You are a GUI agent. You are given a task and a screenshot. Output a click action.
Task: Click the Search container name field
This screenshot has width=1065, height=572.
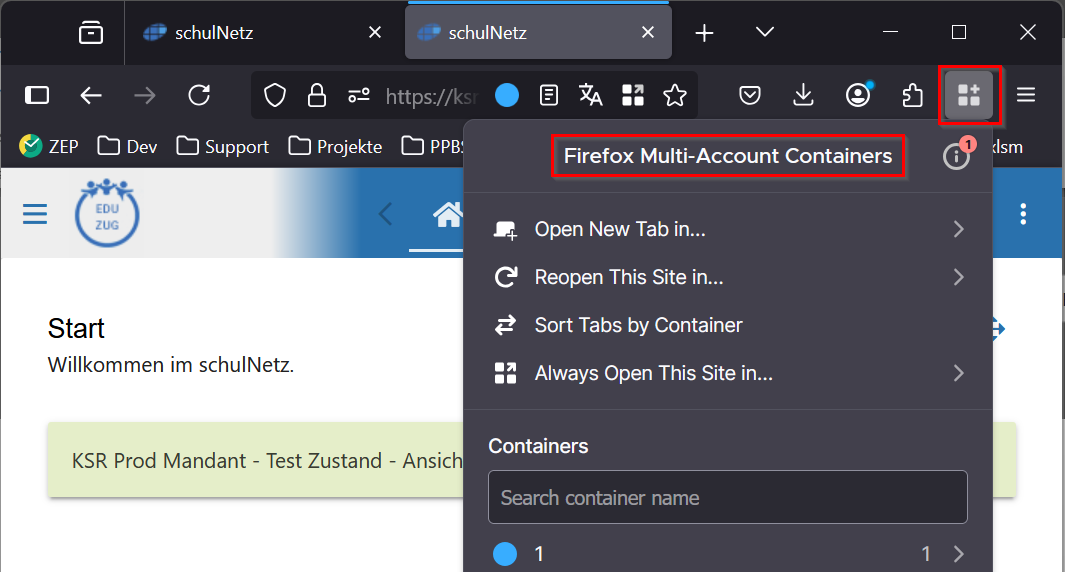(727, 497)
